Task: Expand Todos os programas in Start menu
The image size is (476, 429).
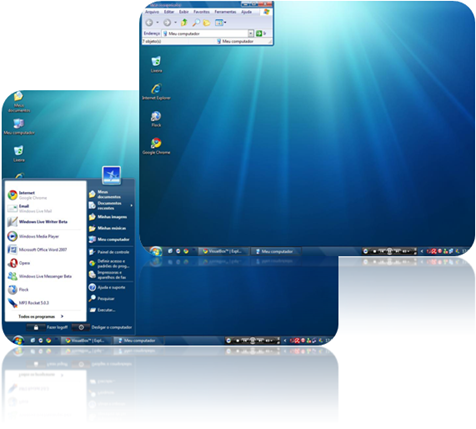Action: (x=41, y=317)
